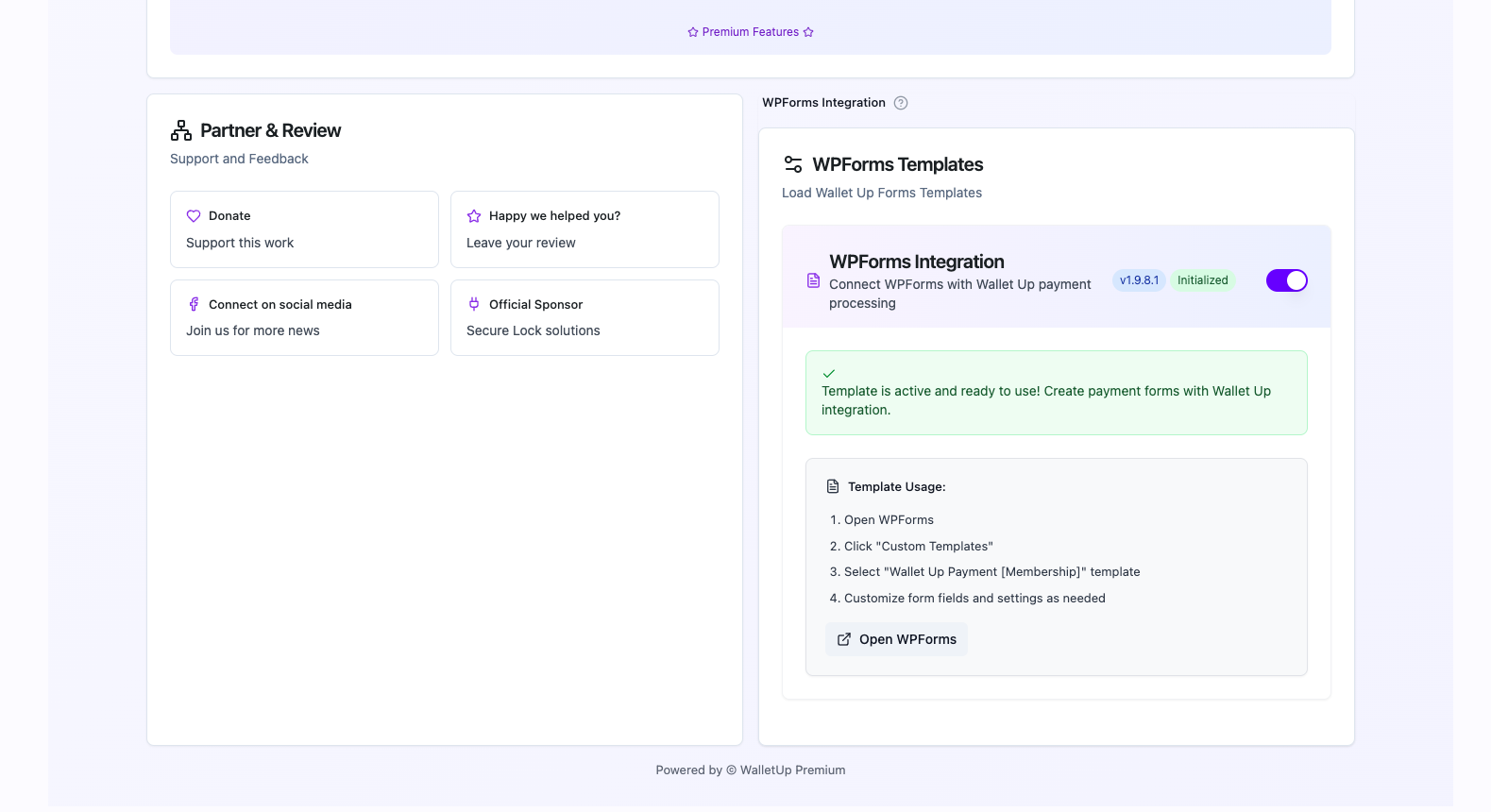
Task: Click the purple document icon for WPForms Integration
Action: [x=813, y=280]
